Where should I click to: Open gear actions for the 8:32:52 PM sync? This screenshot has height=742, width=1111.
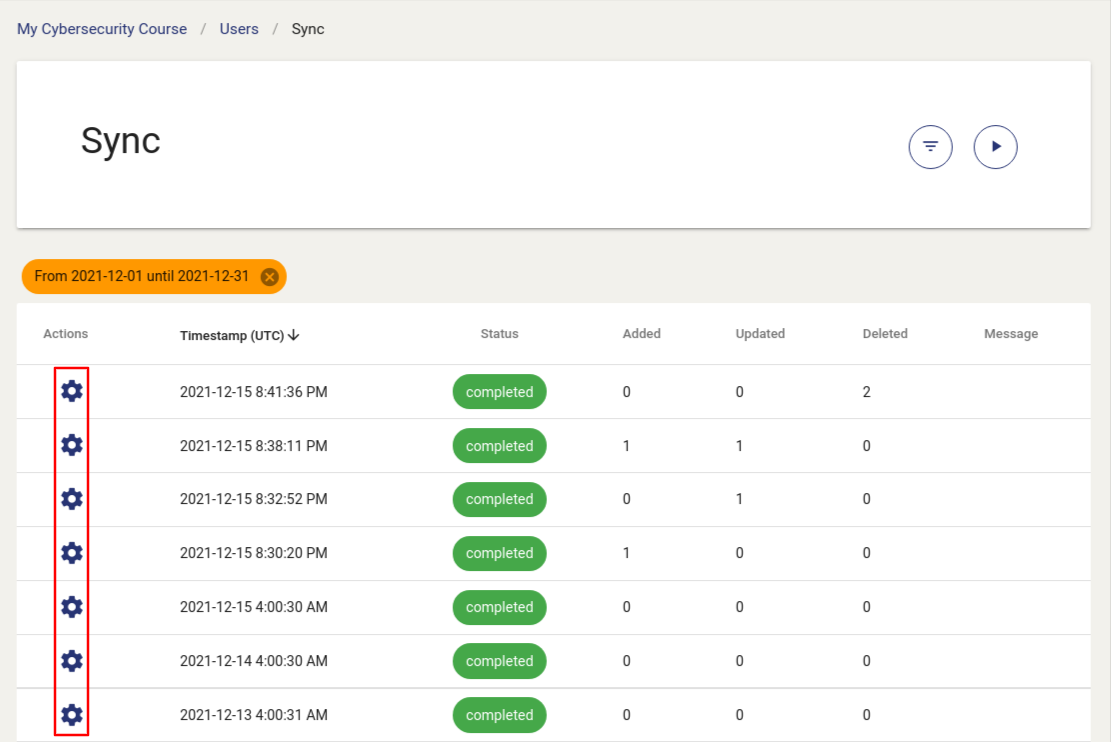coord(72,499)
